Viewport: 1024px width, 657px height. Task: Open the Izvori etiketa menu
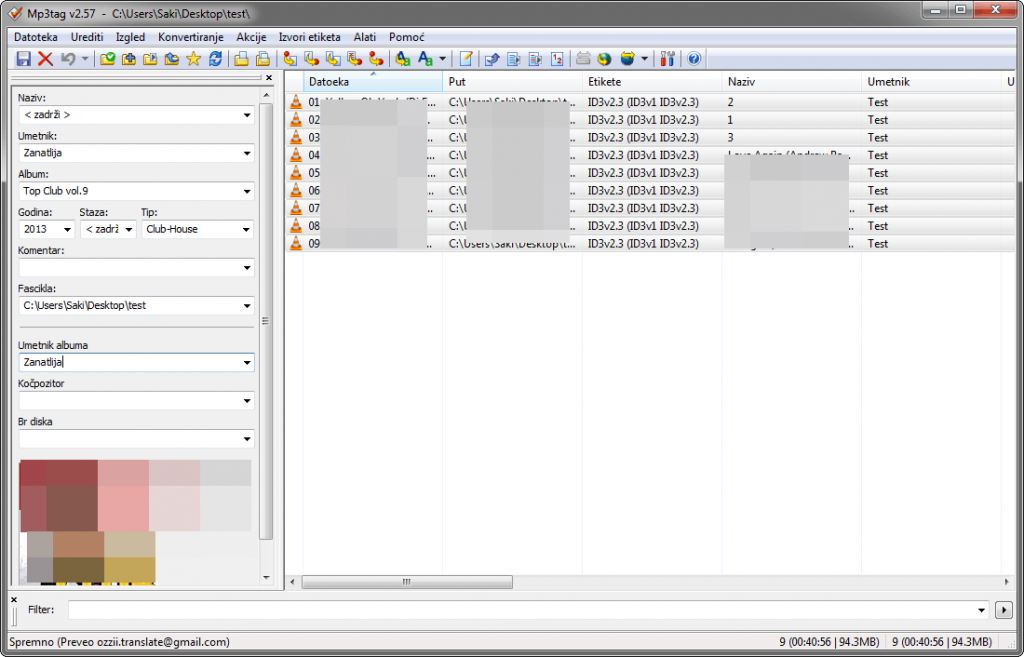pyautogui.click(x=310, y=37)
